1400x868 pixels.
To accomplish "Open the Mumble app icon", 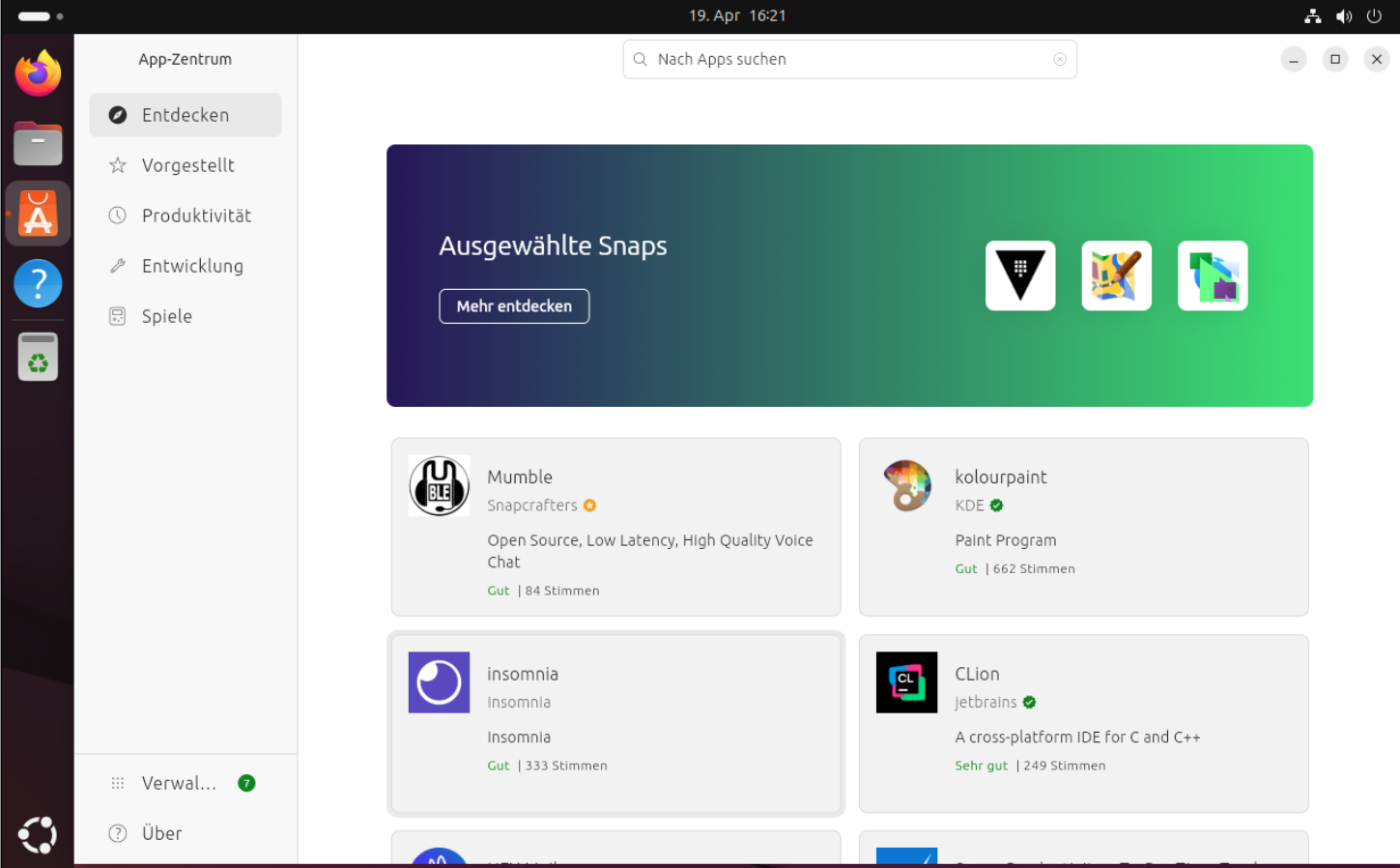I will click(439, 485).
